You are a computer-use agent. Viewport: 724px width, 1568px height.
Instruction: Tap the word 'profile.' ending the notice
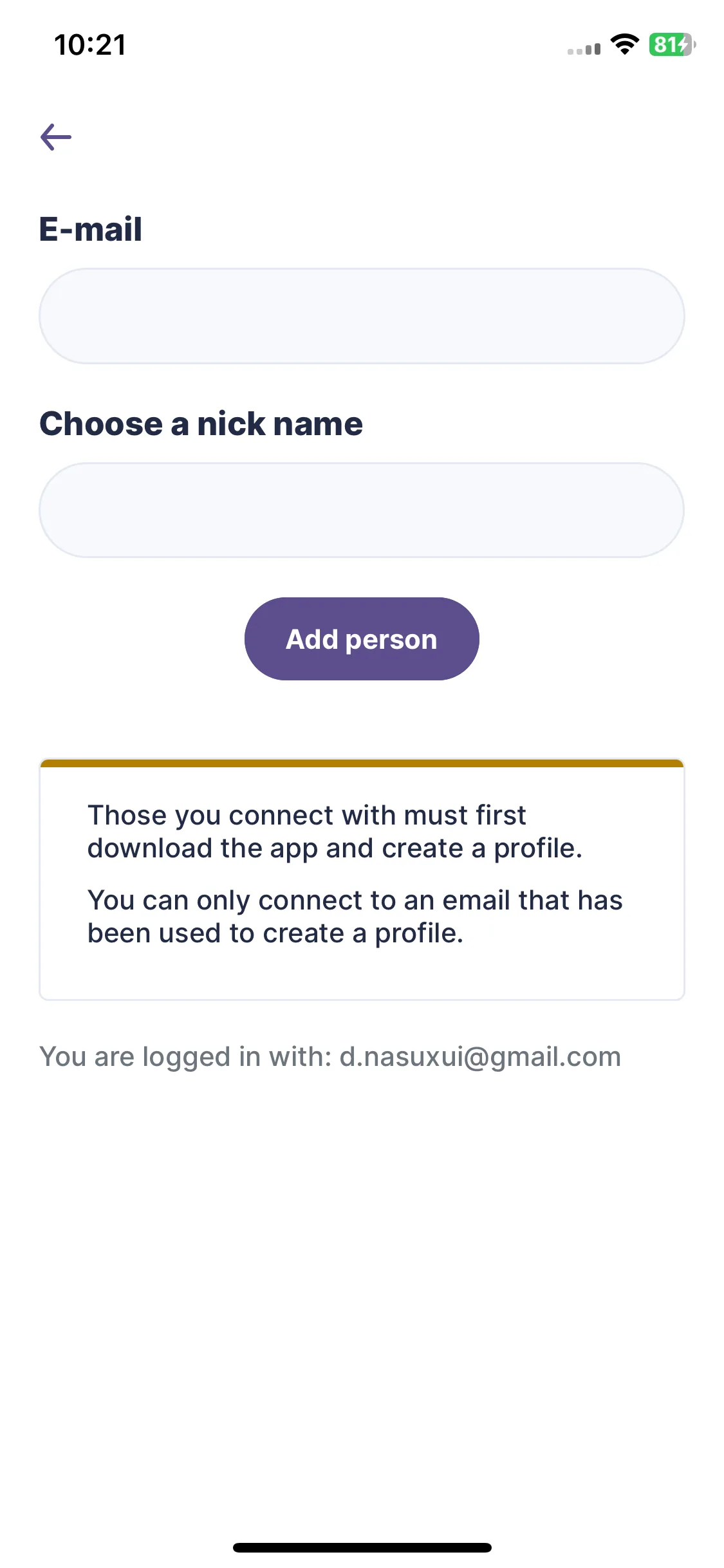point(419,933)
